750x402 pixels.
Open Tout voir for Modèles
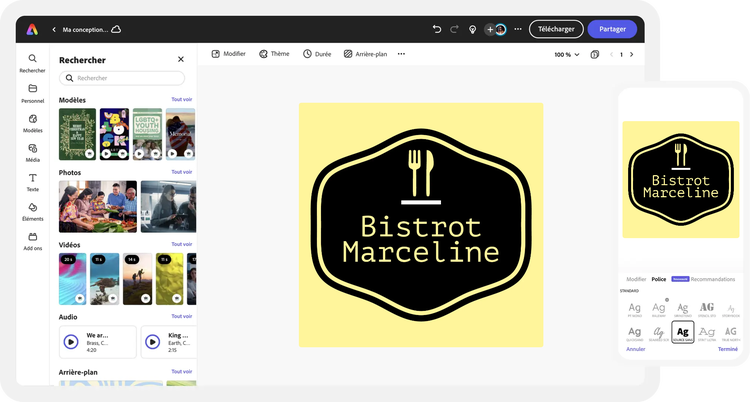coord(182,100)
